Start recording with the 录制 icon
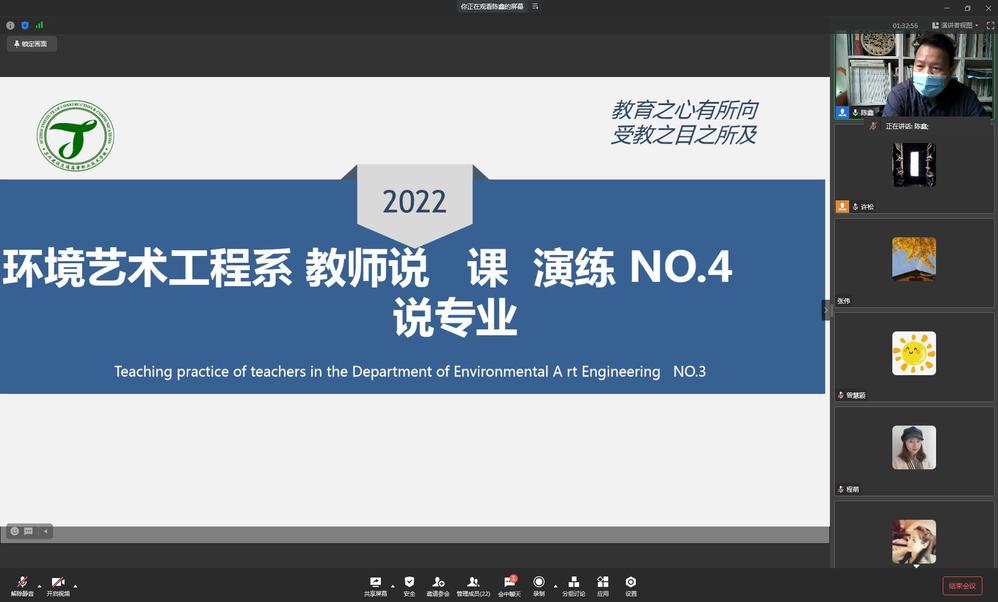 539,585
